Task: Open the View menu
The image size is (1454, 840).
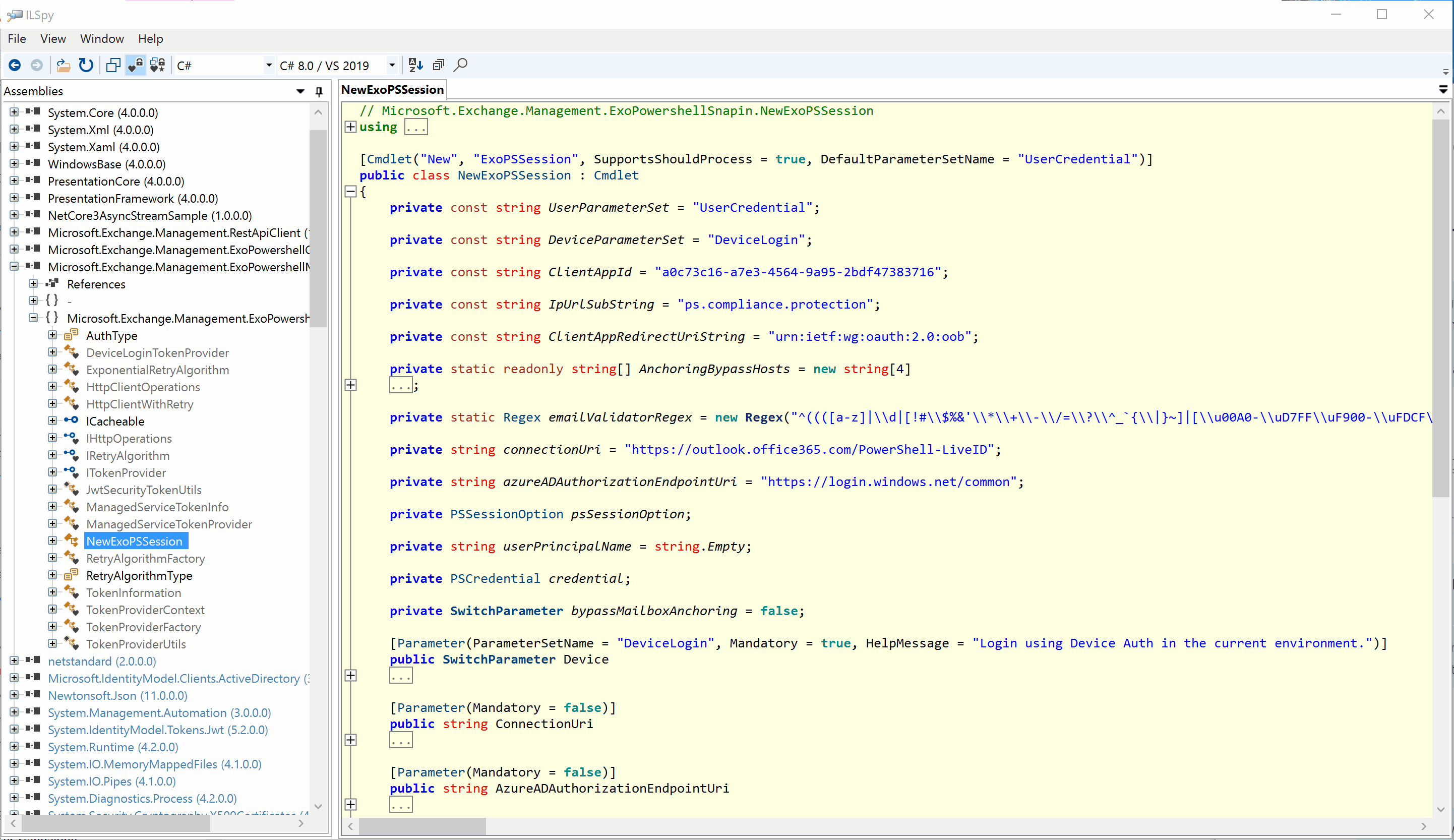Action: pyautogui.click(x=52, y=38)
